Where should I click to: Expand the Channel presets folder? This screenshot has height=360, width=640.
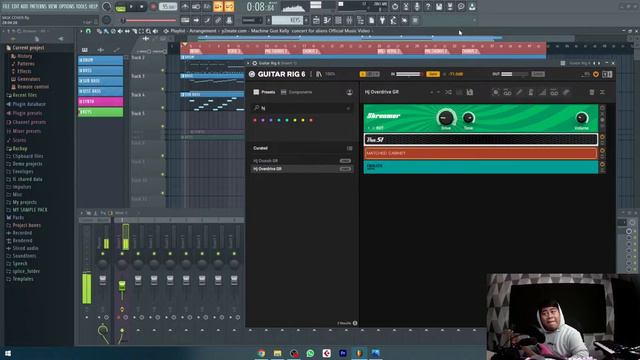[x=29, y=122]
